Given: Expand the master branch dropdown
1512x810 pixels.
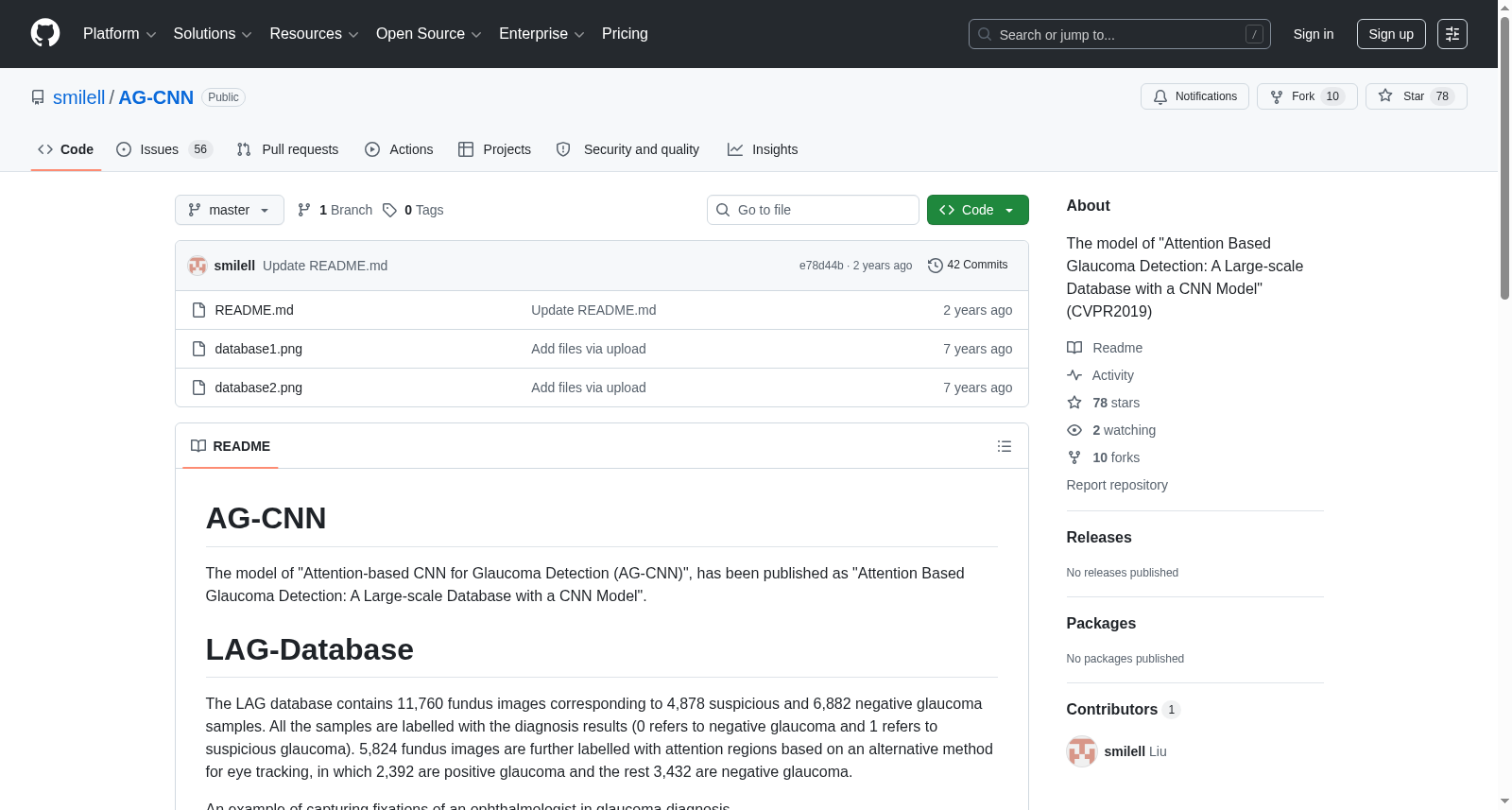Looking at the screenshot, I should click(230, 210).
